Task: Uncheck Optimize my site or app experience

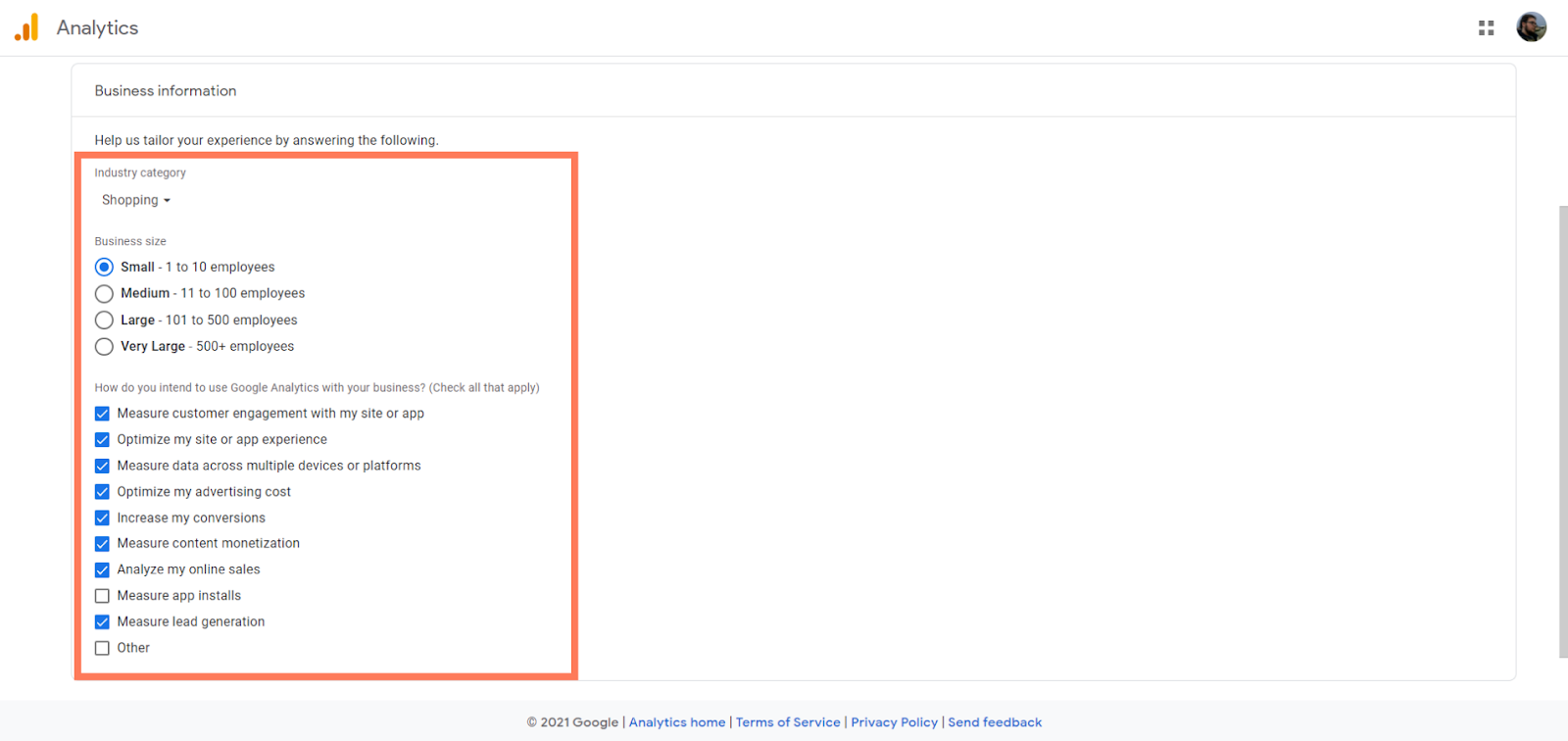Action: coord(102,440)
